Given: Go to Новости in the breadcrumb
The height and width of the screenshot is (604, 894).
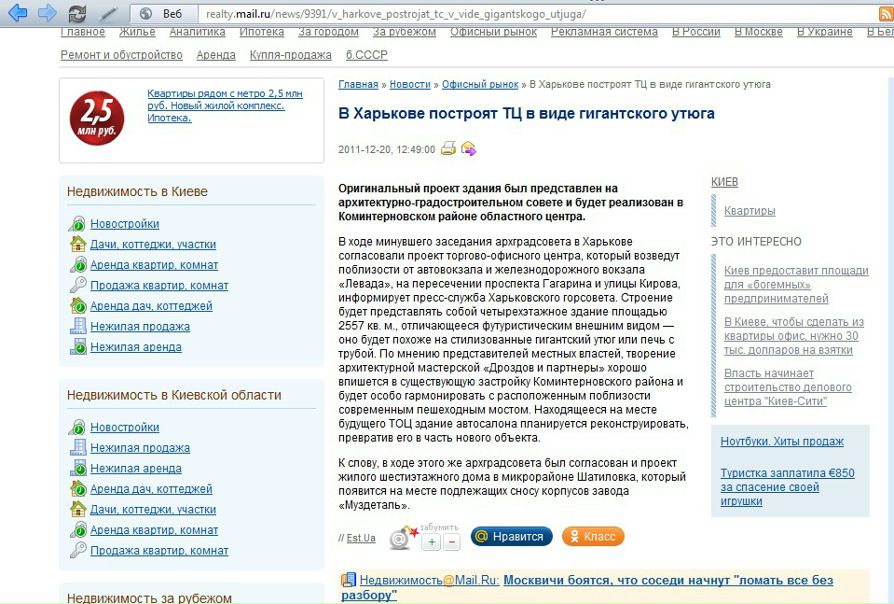Looking at the screenshot, I should pyautogui.click(x=410, y=85).
